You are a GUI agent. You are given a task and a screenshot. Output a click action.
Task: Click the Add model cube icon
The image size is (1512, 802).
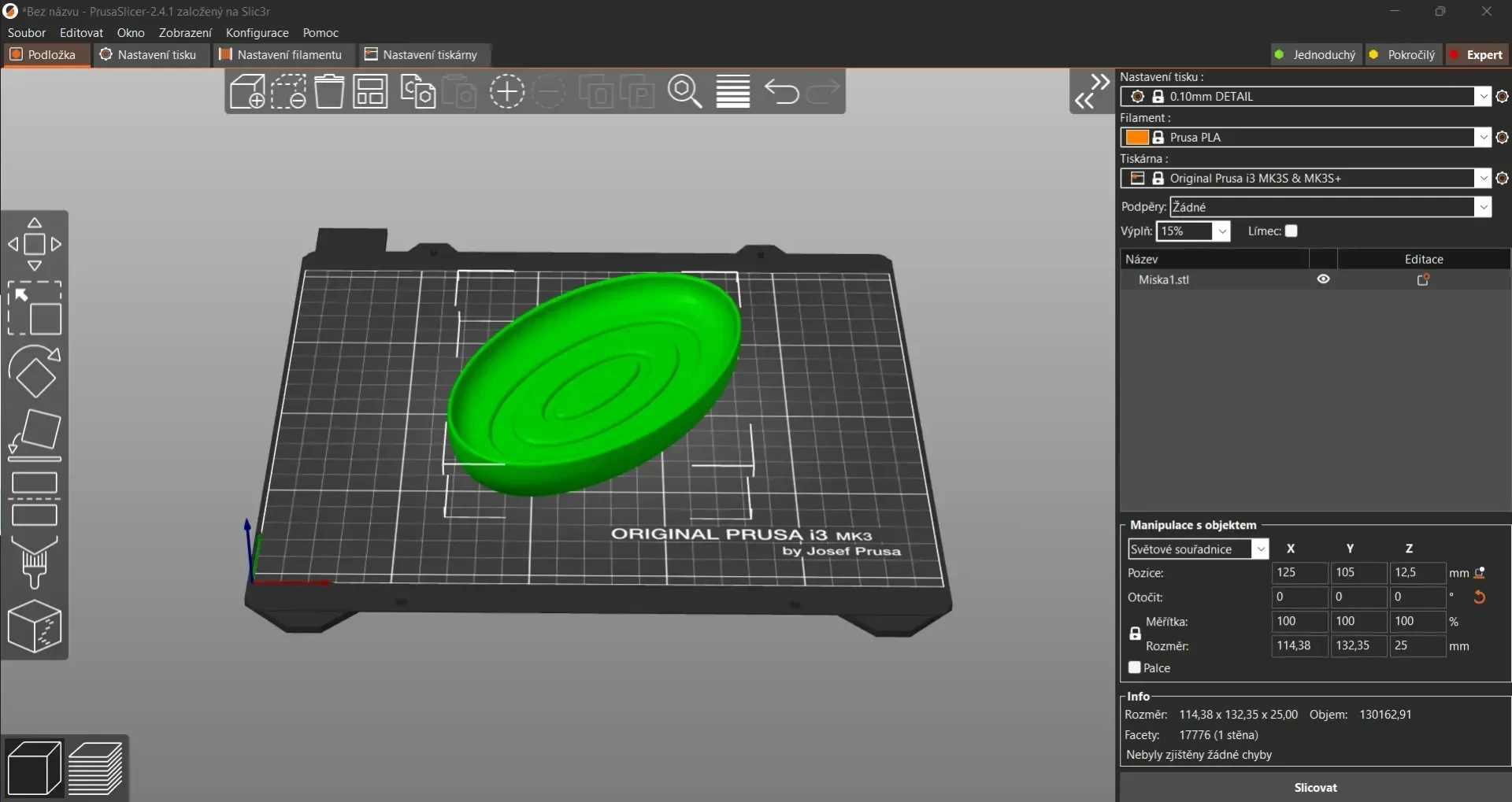(247, 91)
